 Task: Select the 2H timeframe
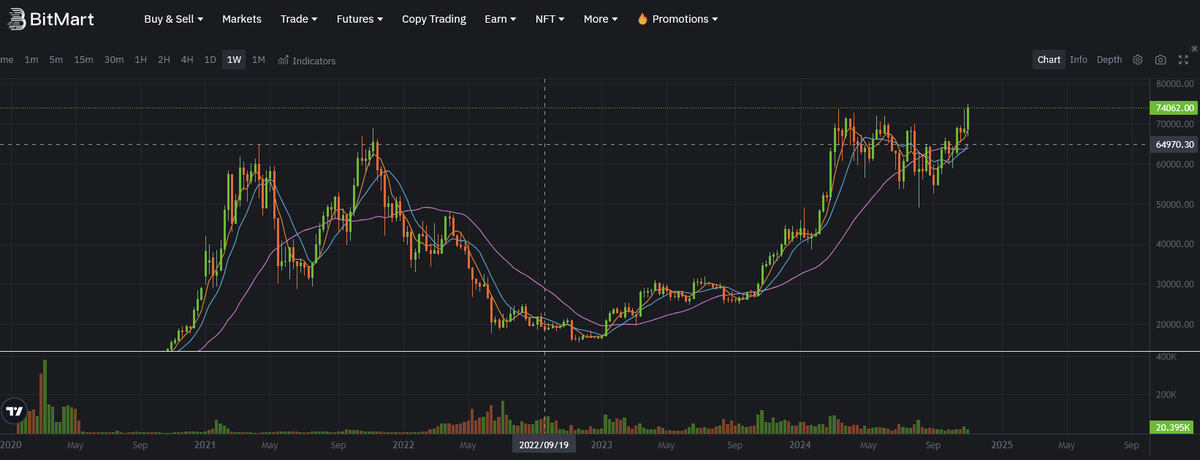[164, 60]
